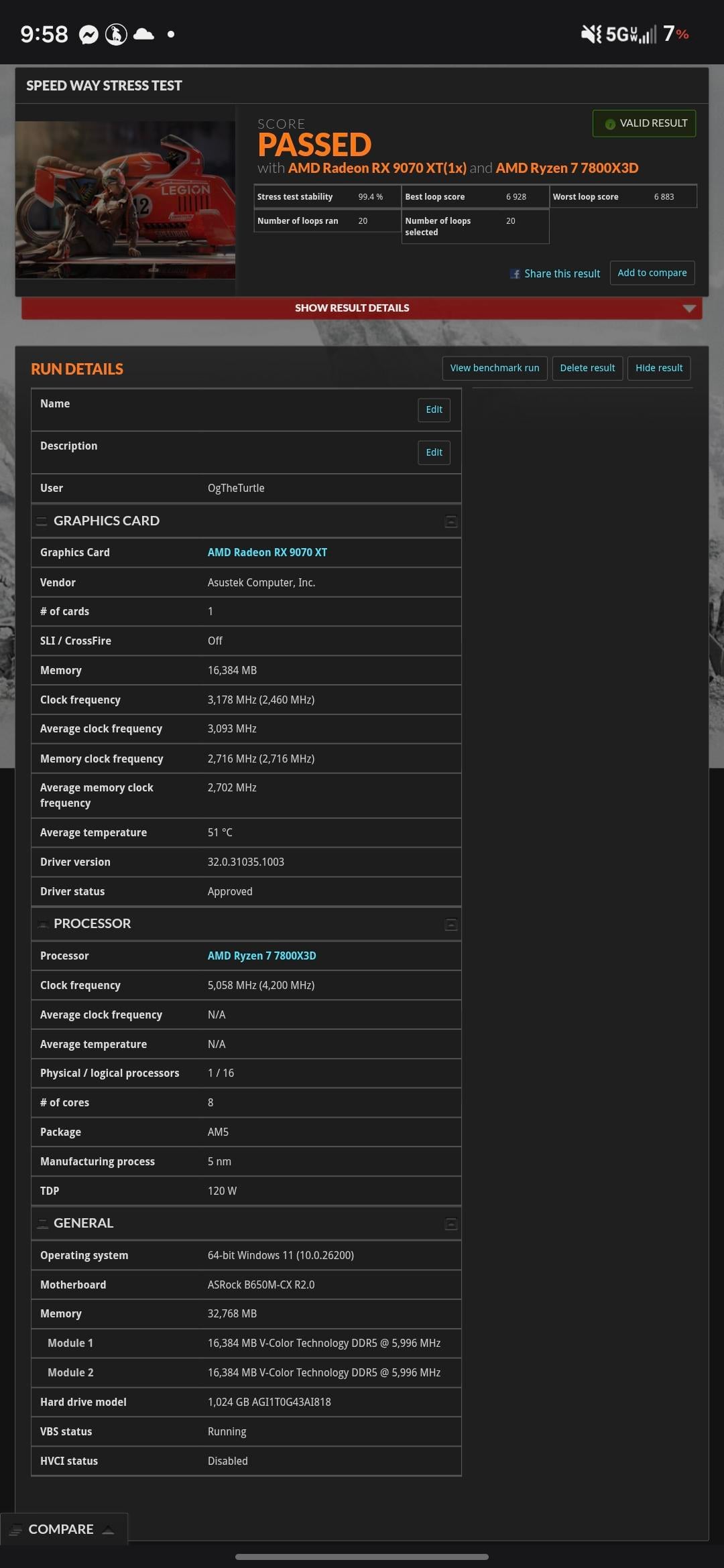This screenshot has height=1568, width=724.
Task: Click the Speed Way benchmark thumbnail
Action: point(125,200)
